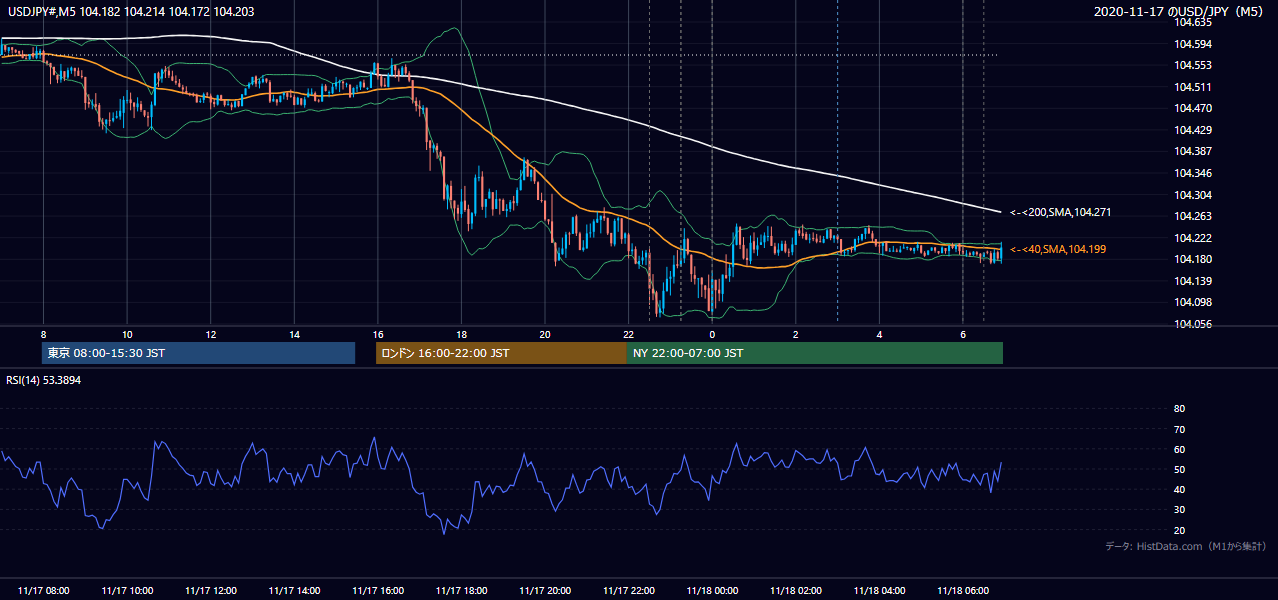Click hour label 20 under the price chart
This screenshot has width=1278, height=600.
pos(545,334)
